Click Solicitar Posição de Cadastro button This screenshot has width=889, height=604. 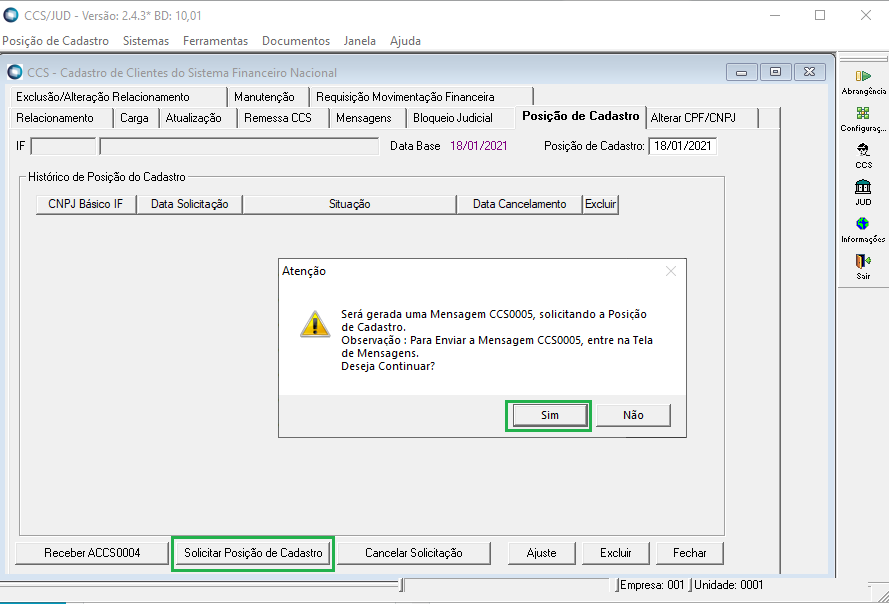click(253, 553)
